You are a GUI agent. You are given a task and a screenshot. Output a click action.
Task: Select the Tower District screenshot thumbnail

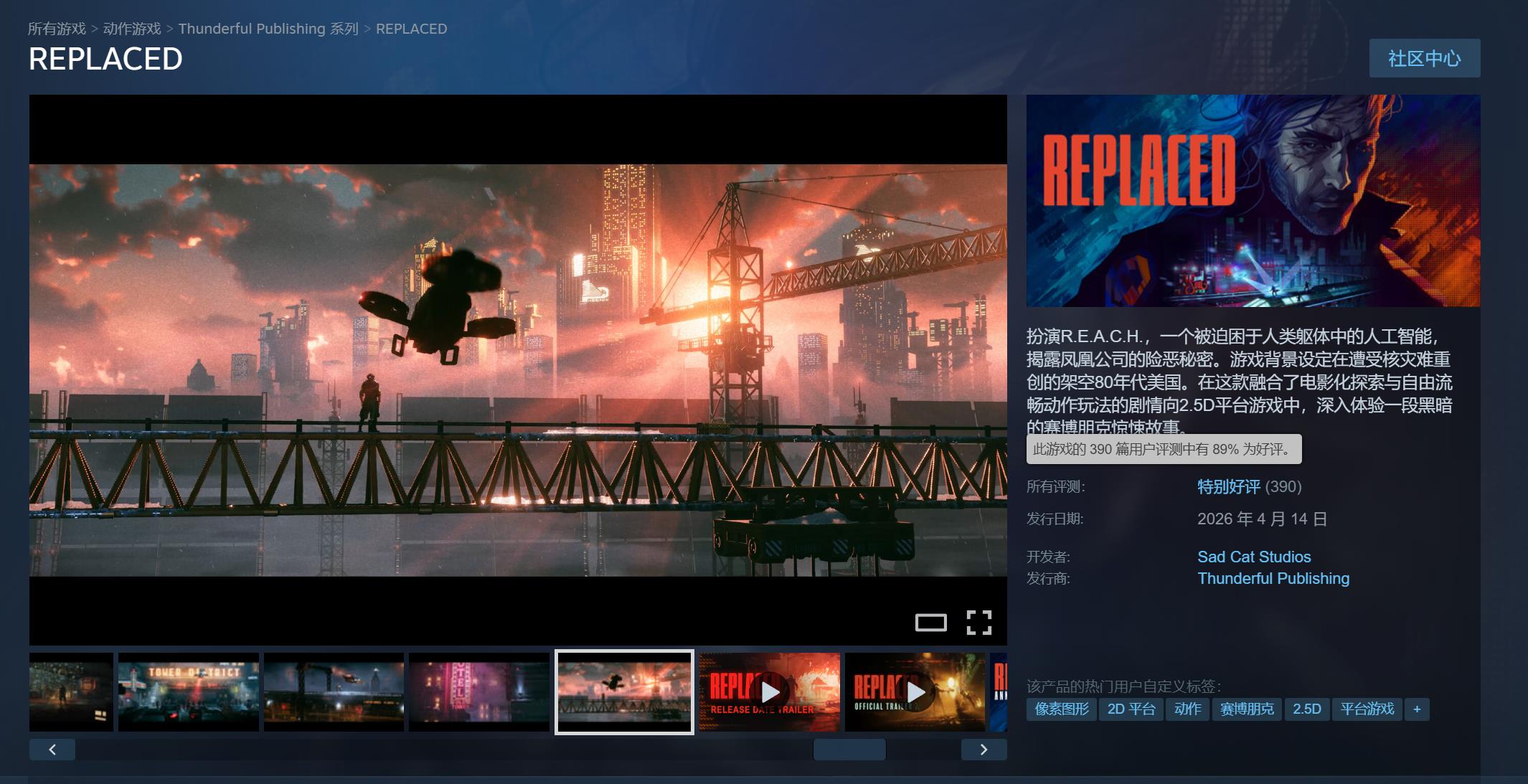(188, 692)
